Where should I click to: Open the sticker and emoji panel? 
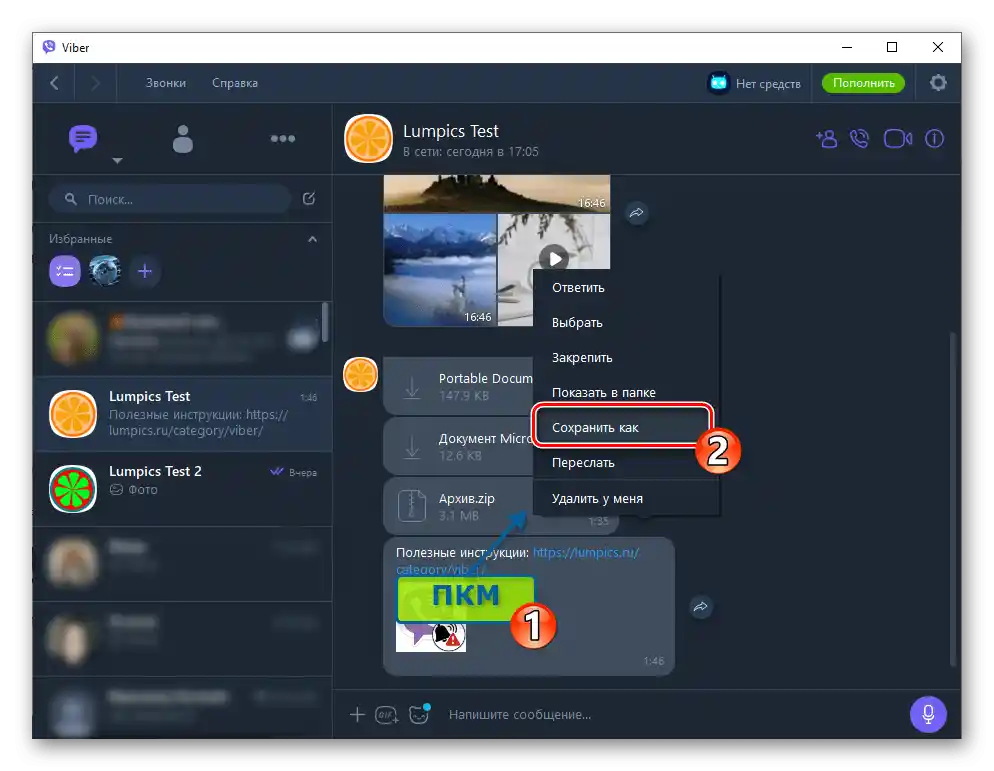point(417,713)
